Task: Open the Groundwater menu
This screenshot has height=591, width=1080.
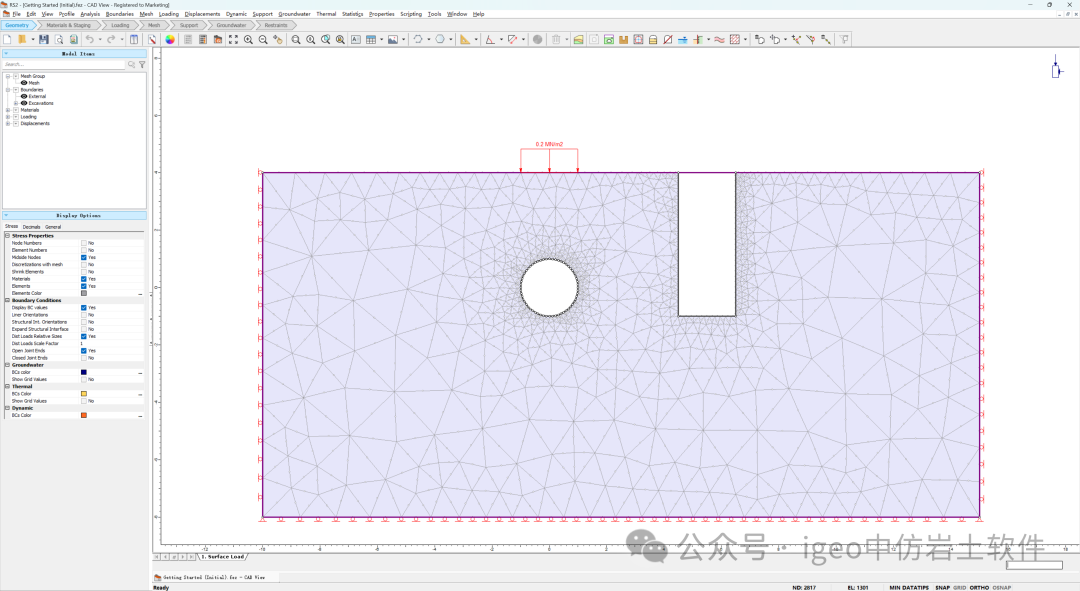Action: coord(294,14)
